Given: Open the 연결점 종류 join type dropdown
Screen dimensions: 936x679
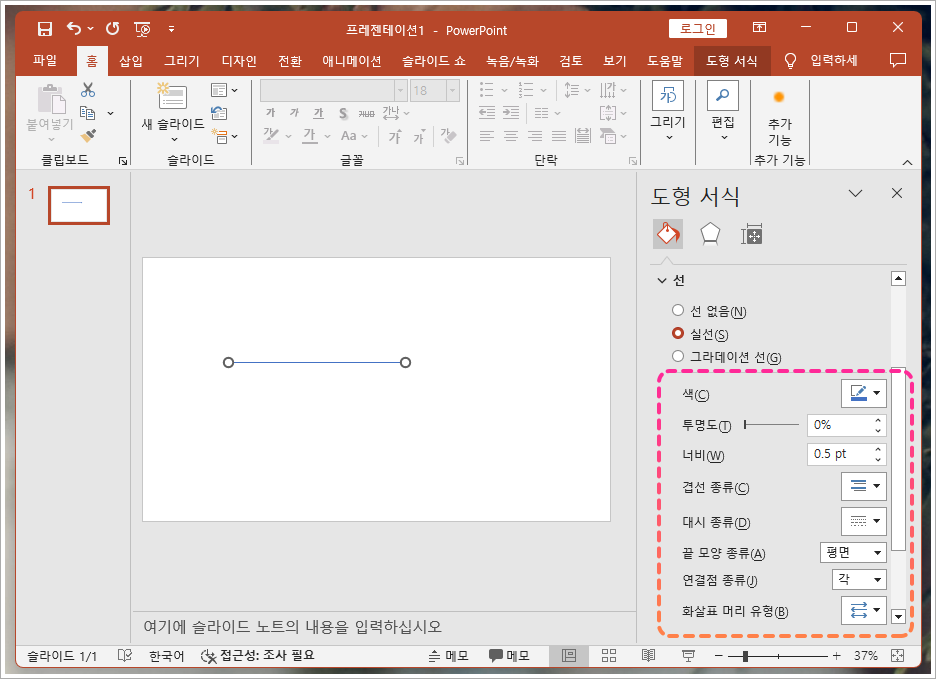Looking at the screenshot, I should click(859, 579).
